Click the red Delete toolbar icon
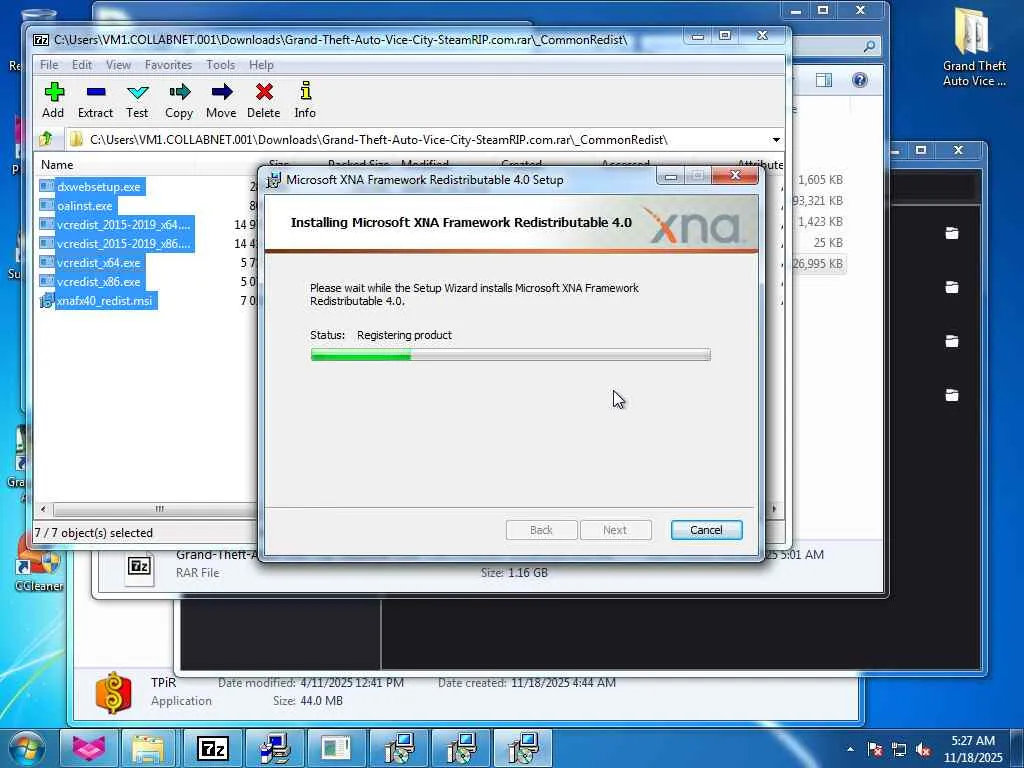 pos(264,100)
